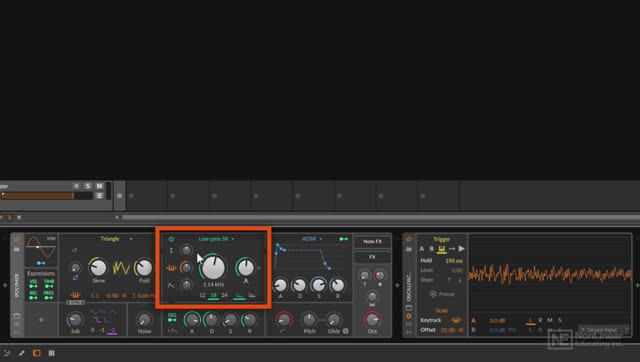The height and width of the screenshot is (362, 640).
Task: Click the Oscilloscope Offset value field
Action: [451, 330]
